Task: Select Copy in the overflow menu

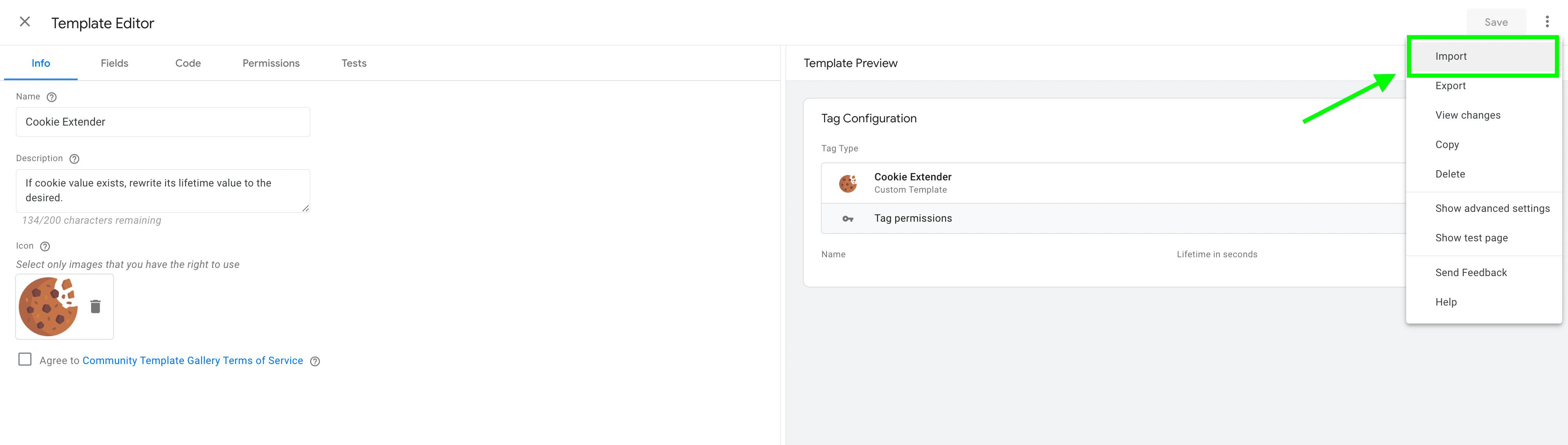Action: click(x=1483, y=144)
